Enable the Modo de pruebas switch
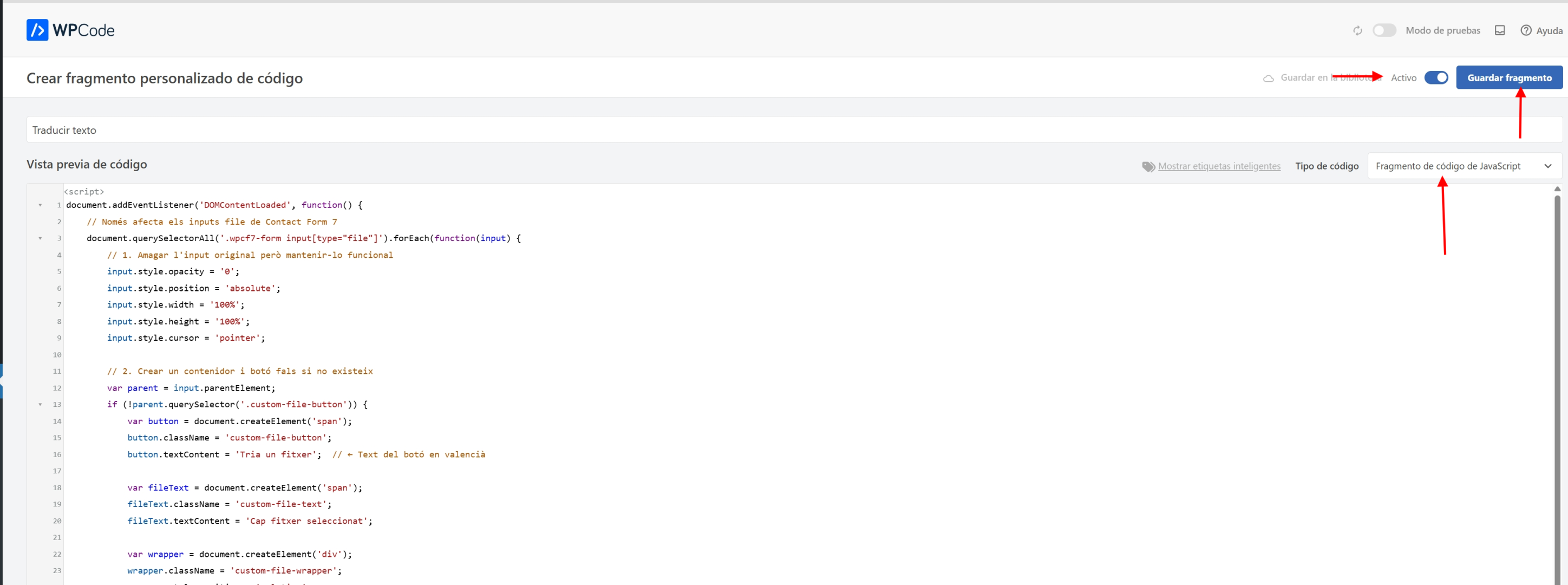The image size is (1568, 585). tap(1384, 30)
